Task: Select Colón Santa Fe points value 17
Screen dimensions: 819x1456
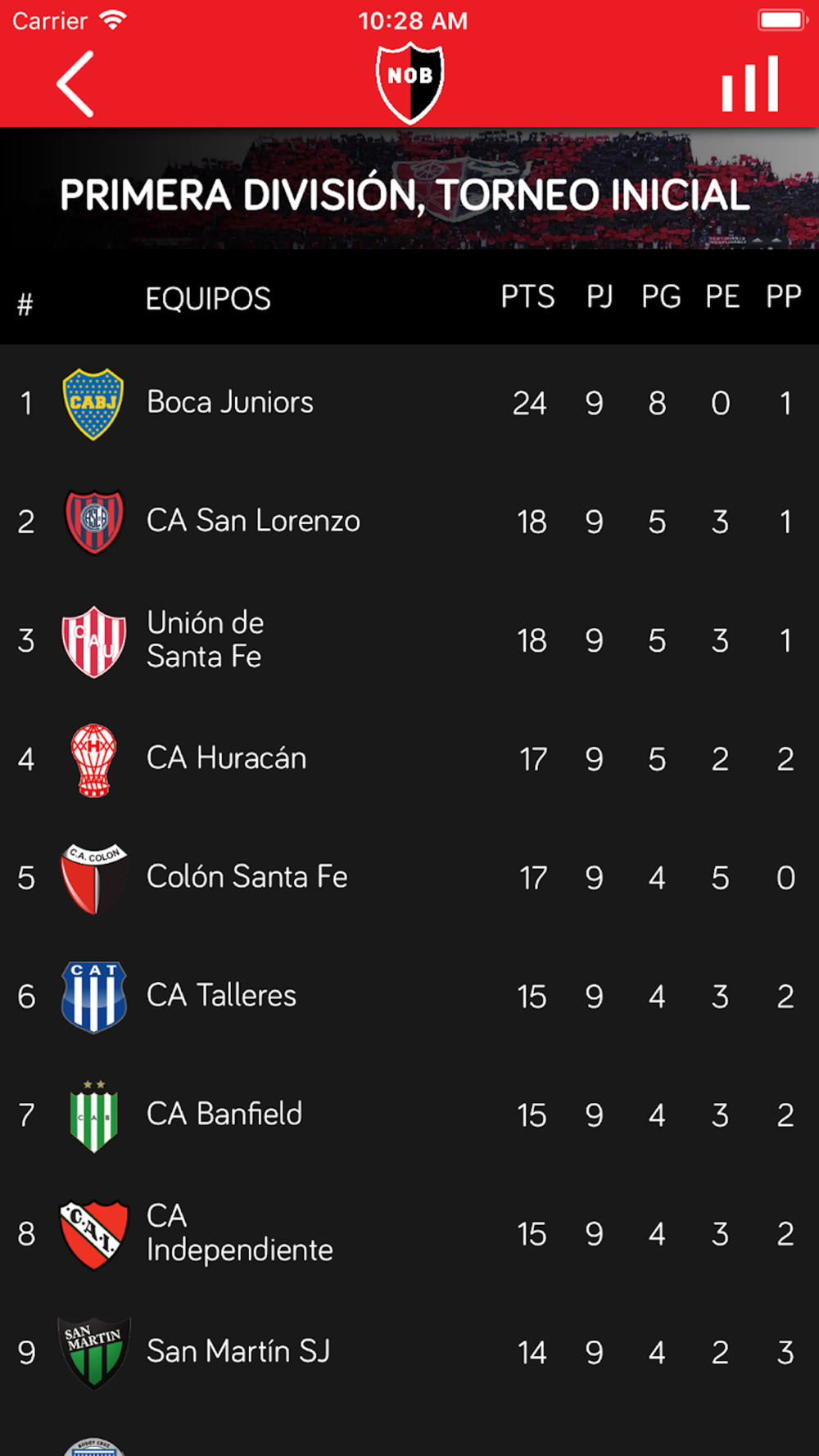Action: click(532, 878)
